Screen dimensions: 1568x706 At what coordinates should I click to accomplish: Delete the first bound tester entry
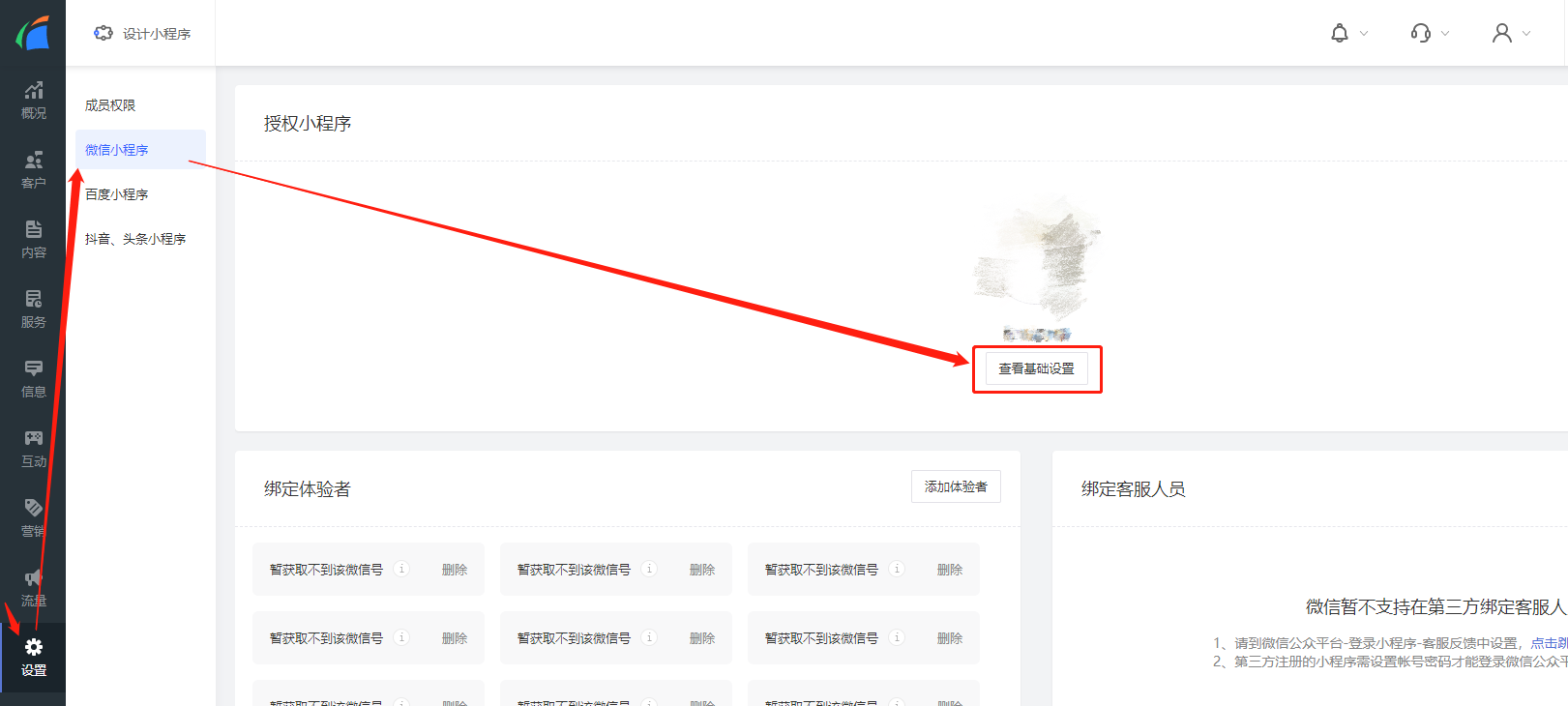coord(454,570)
